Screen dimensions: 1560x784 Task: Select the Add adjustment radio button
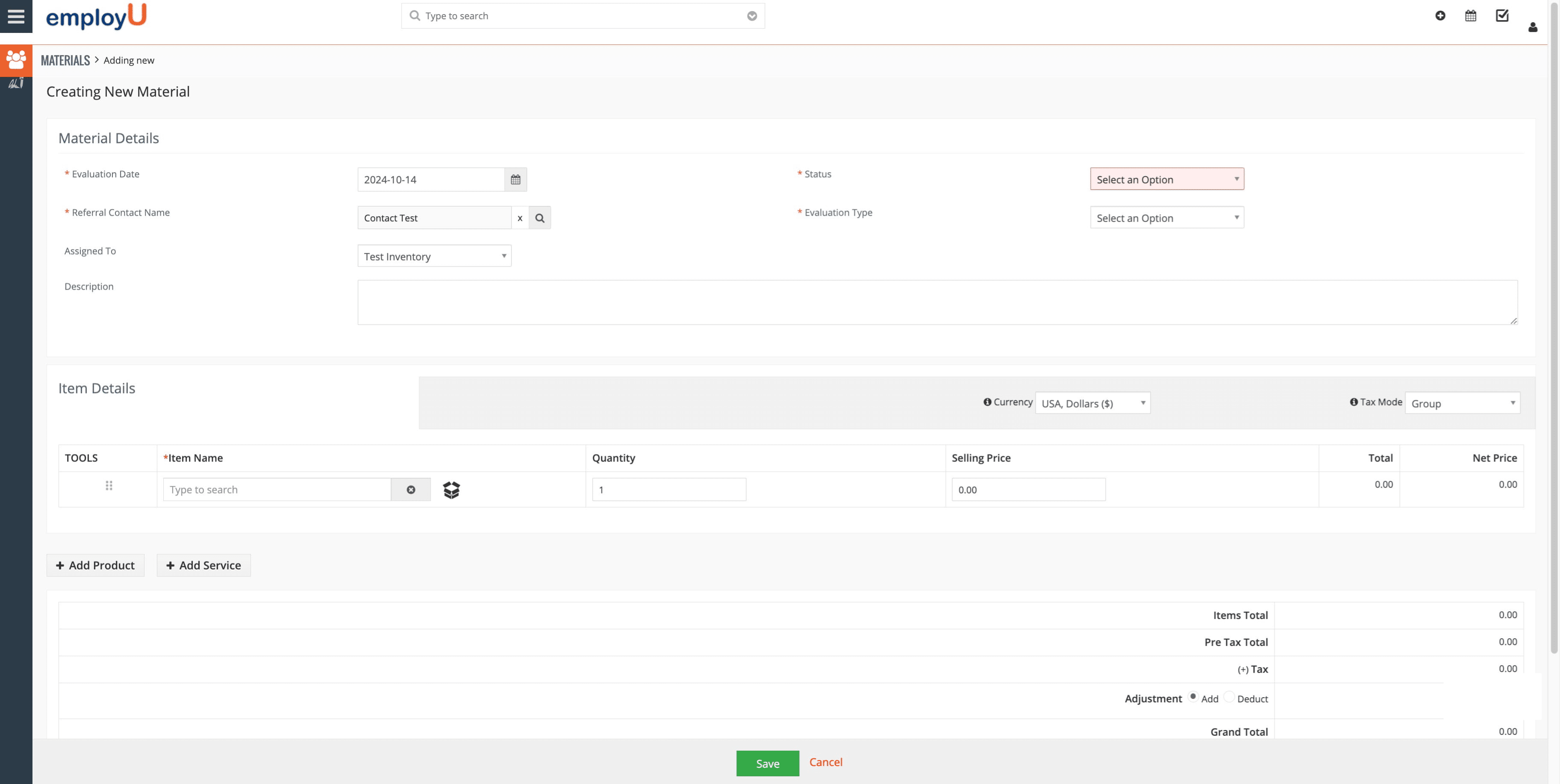(1192, 697)
